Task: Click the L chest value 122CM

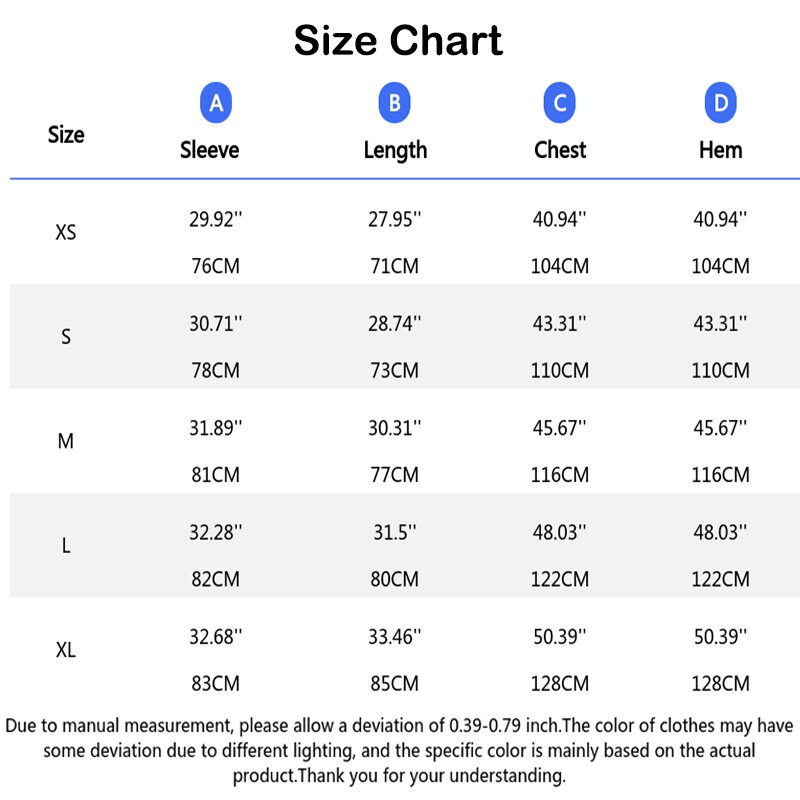Action: pyautogui.click(x=560, y=579)
